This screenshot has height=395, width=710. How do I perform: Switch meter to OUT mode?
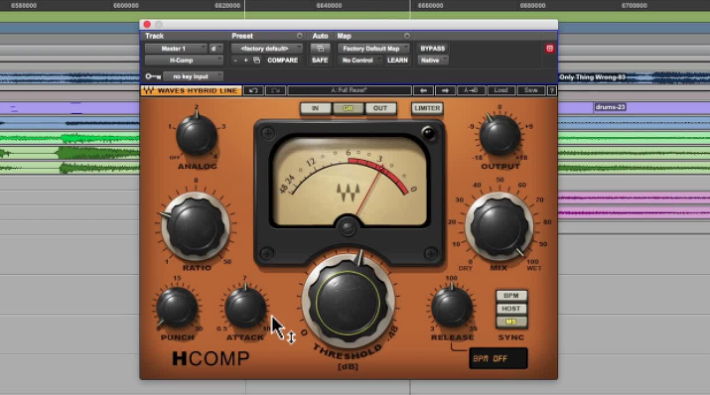point(380,108)
